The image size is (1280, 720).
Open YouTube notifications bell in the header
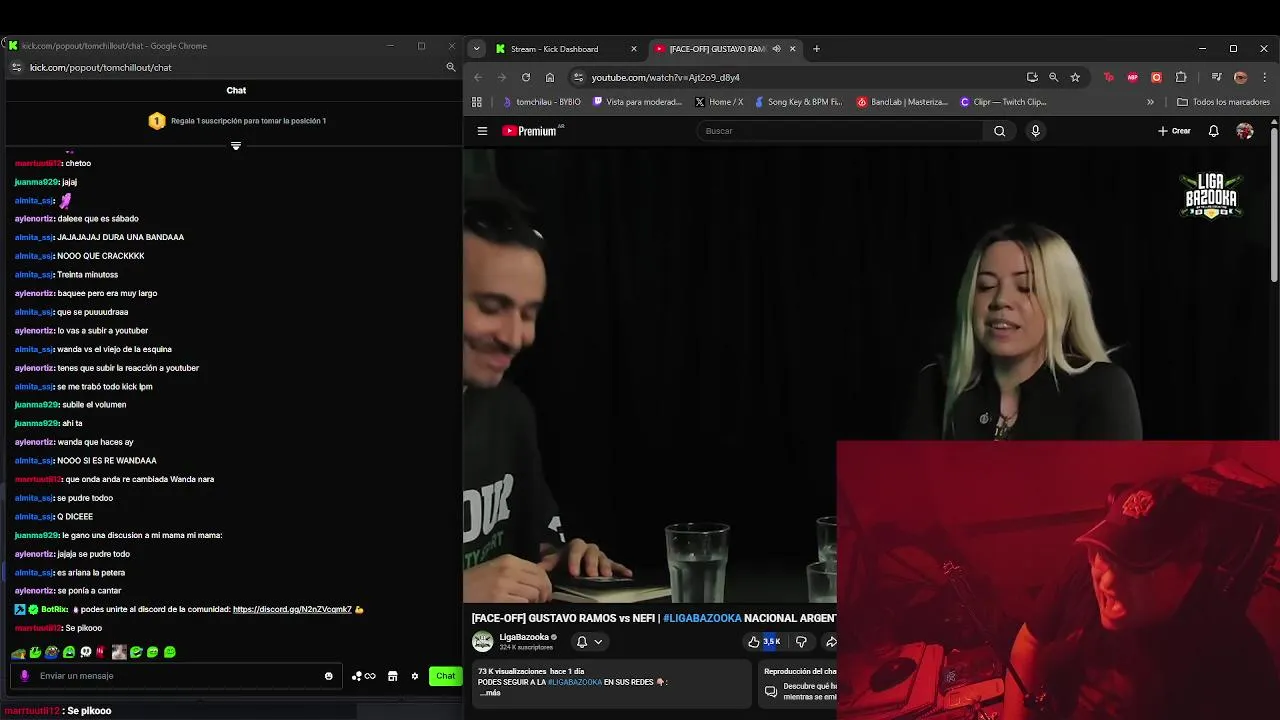pos(1213,131)
